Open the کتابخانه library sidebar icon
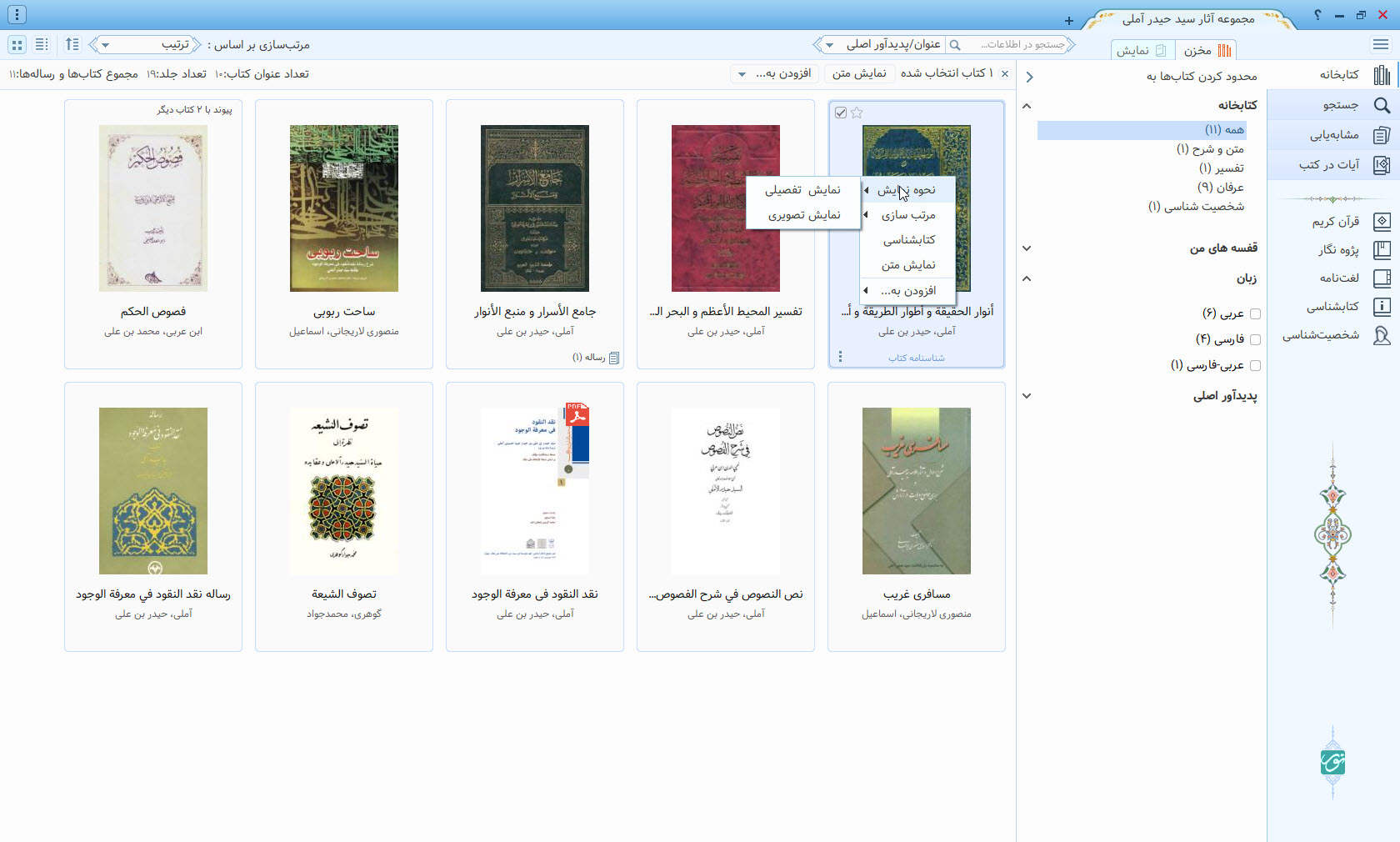Image resolution: width=1400 pixels, height=842 pixels. tap(1382, 75)
